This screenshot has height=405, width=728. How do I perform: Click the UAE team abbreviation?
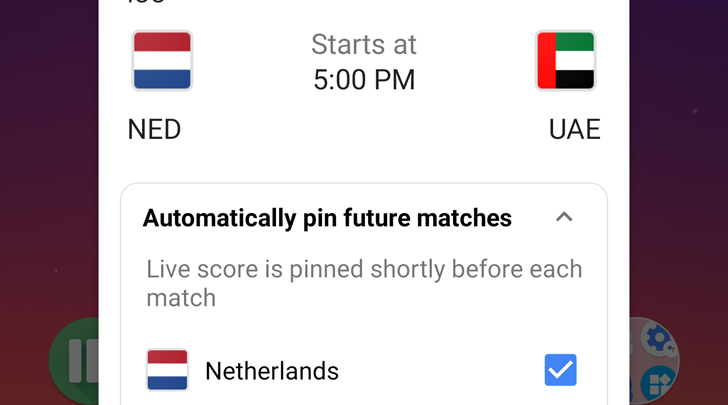pos(574,129)
